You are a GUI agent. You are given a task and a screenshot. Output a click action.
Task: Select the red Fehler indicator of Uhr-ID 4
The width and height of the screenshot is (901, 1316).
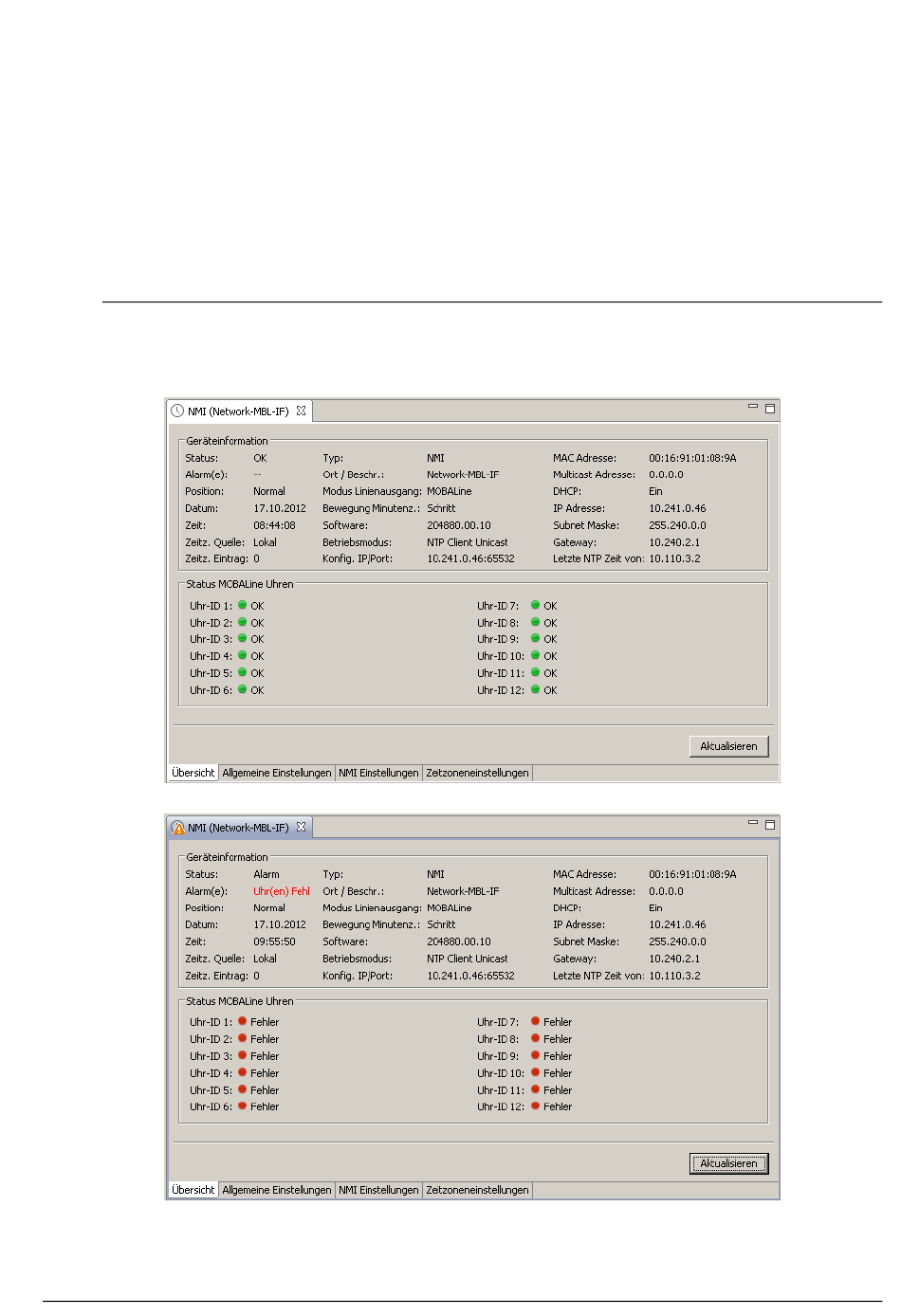(x=243, y=1072)
